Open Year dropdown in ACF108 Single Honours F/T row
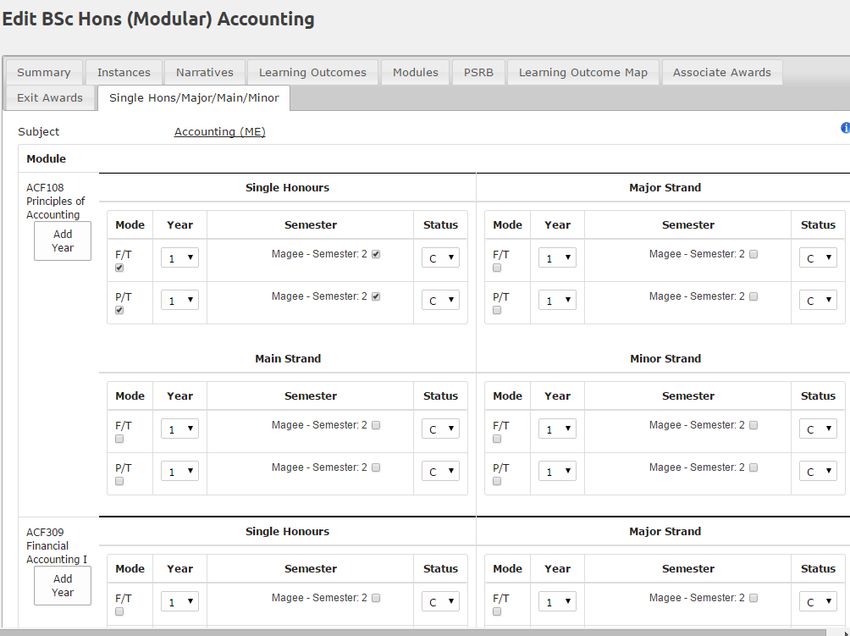 [180, 258]
